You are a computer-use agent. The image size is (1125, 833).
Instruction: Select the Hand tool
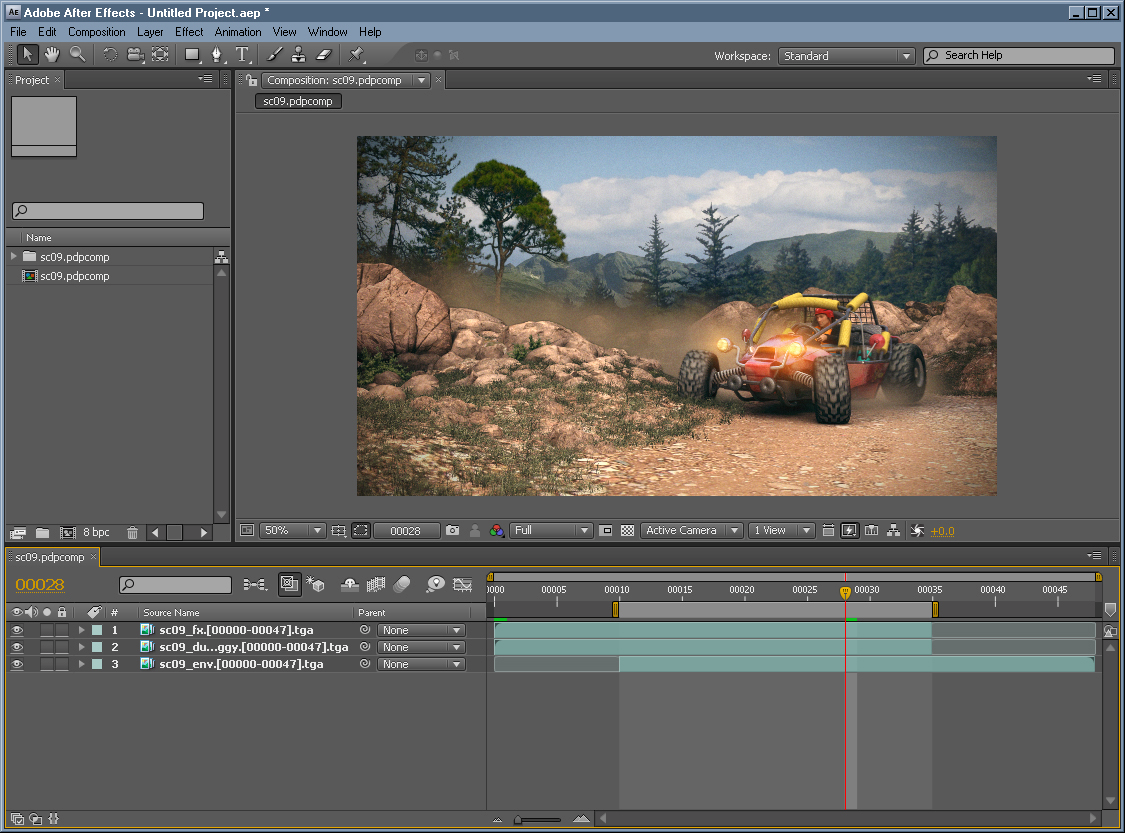point(52,55)
